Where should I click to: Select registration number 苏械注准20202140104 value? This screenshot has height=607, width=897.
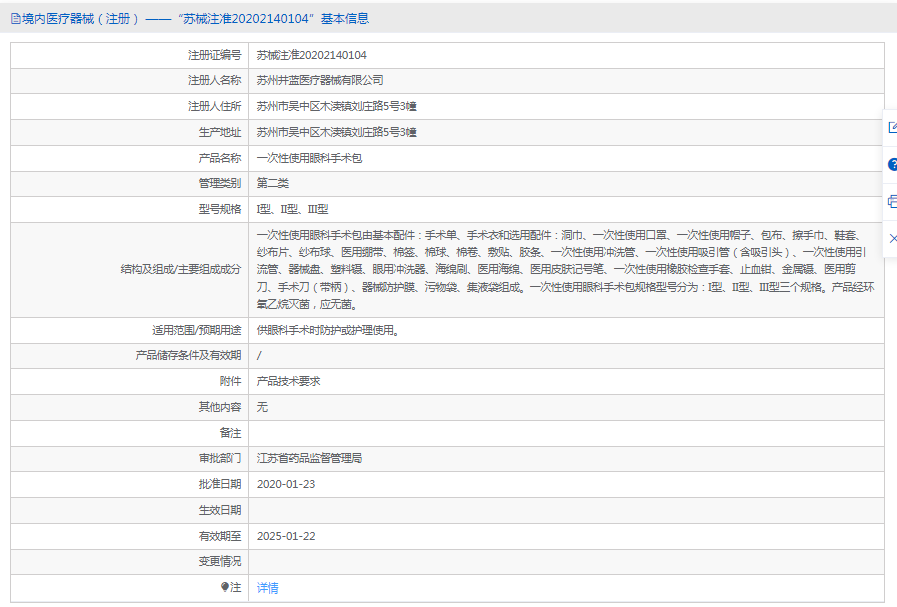(x=311, y=55)
